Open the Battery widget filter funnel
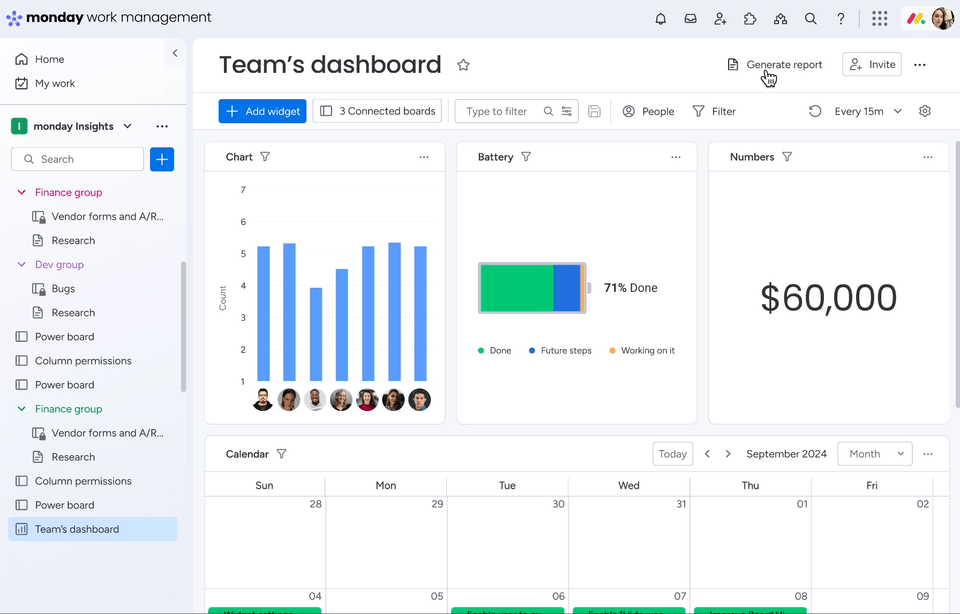The height and width of the screenshot is (614, 960). pyautogui.click(x=526, y=157)
